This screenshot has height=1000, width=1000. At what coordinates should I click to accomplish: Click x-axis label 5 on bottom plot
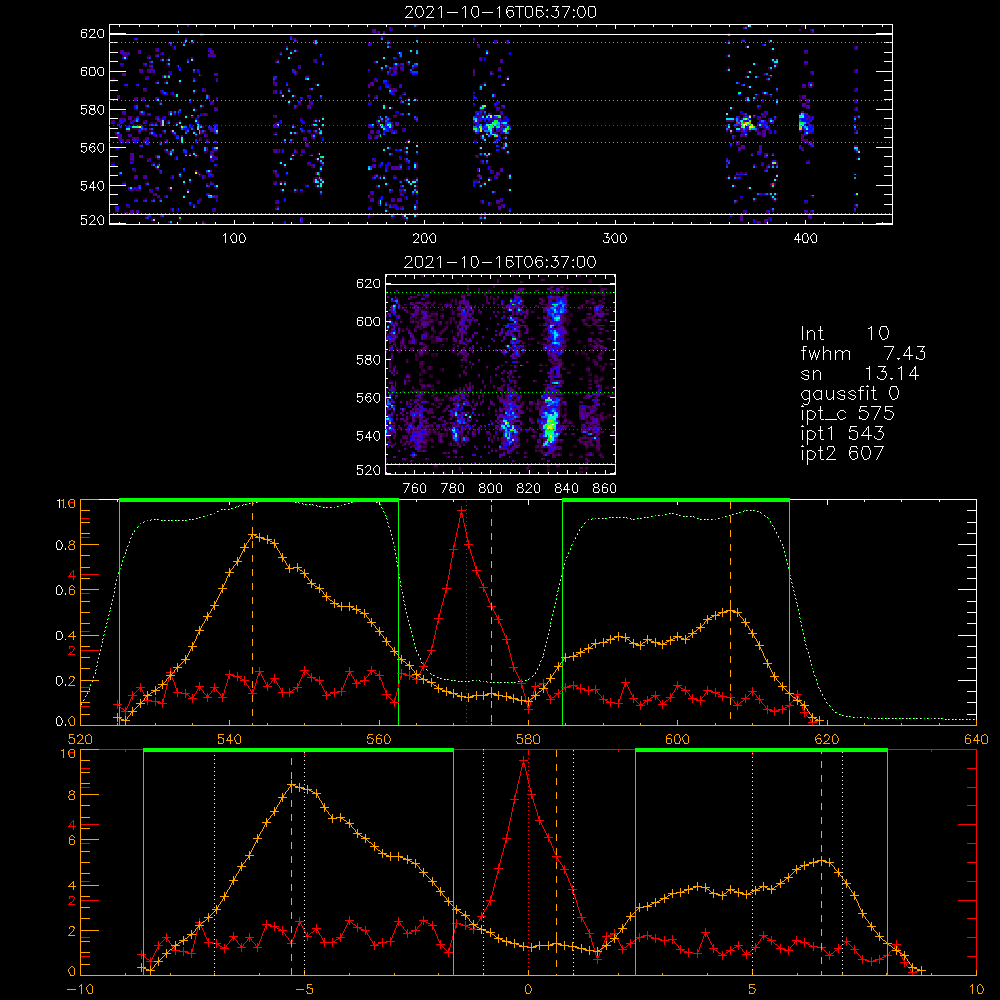752,990
